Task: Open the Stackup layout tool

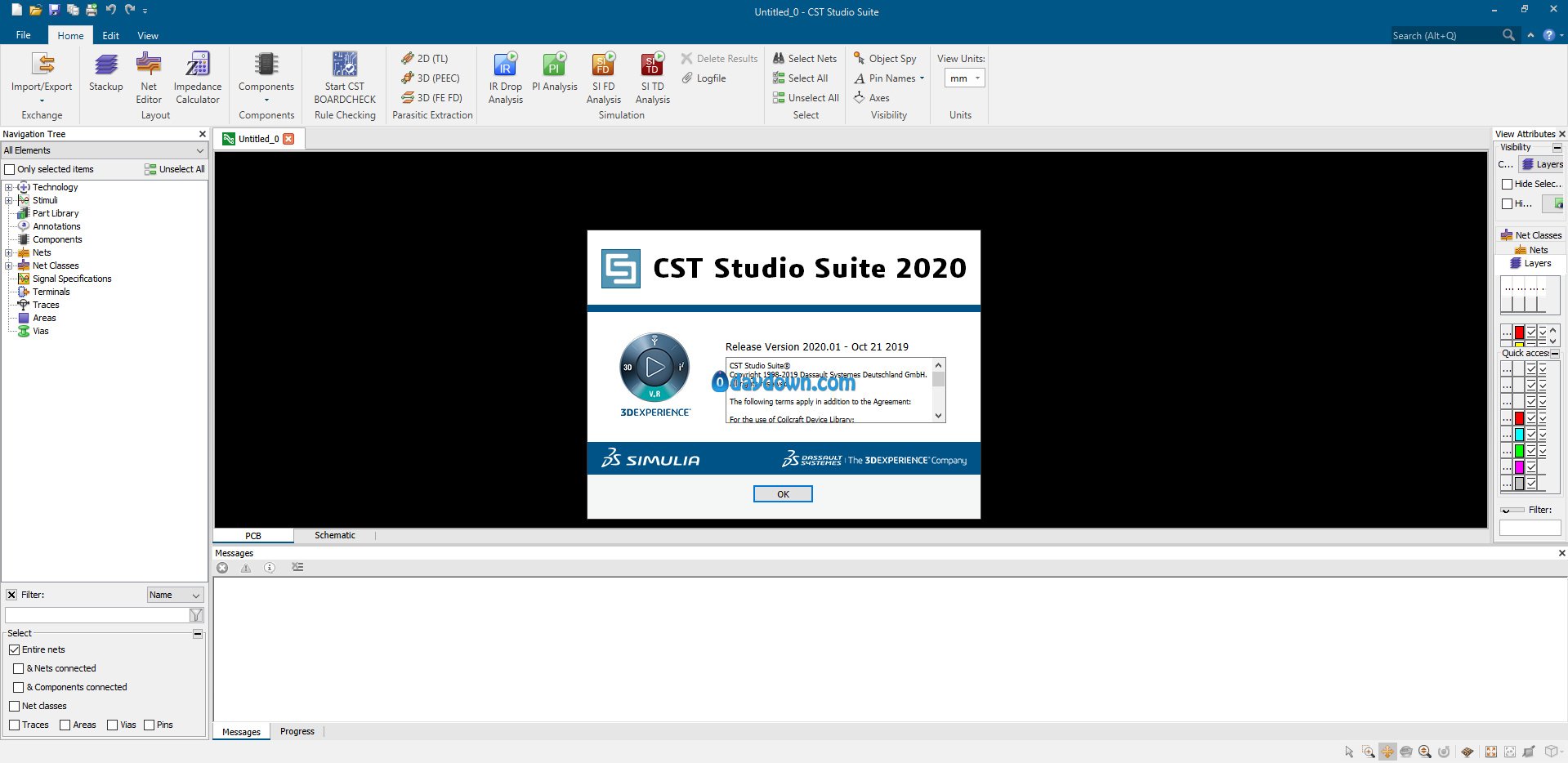Action: coord(106,72)
